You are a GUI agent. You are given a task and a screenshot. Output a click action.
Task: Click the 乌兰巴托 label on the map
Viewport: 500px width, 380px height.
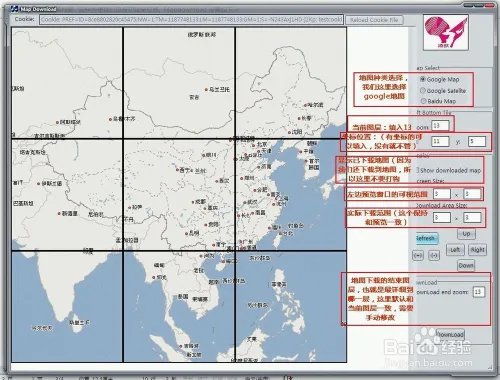[x=220, y=89]
